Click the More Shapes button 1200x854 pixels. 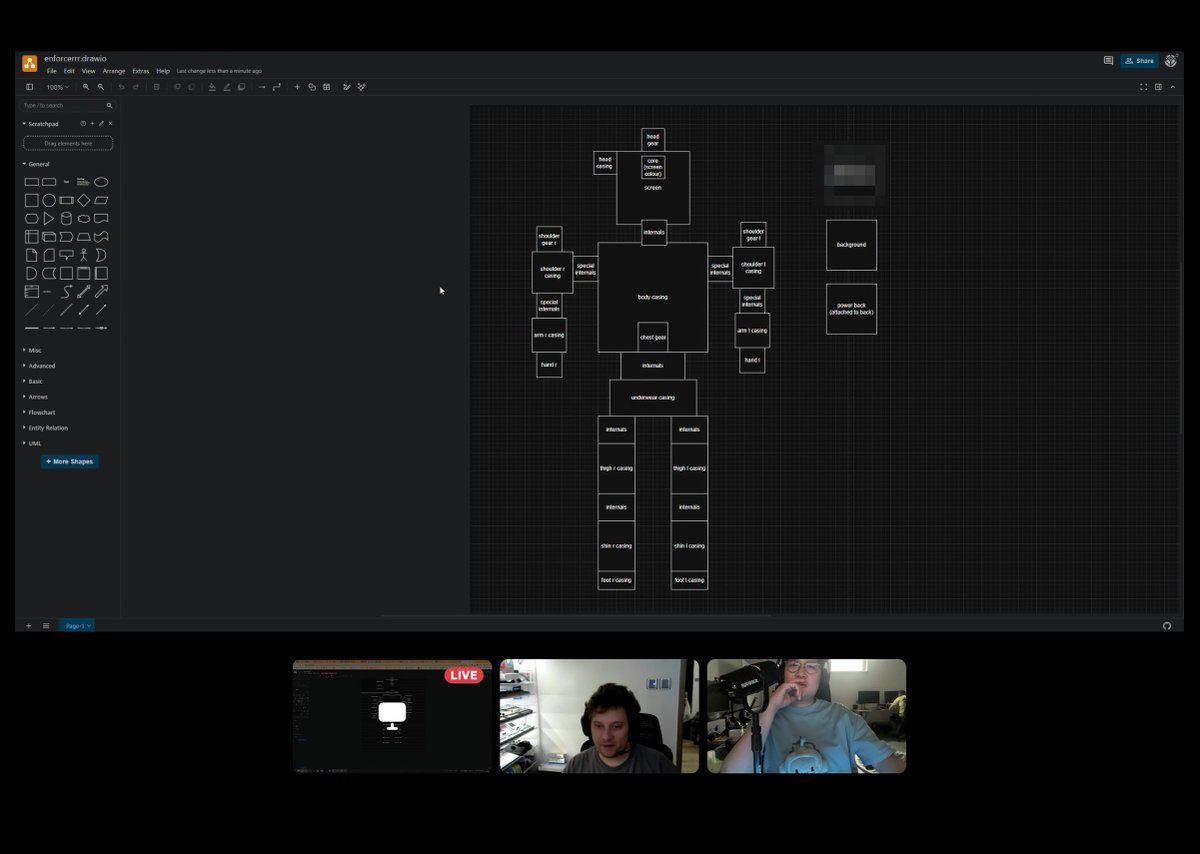point(70,461)
